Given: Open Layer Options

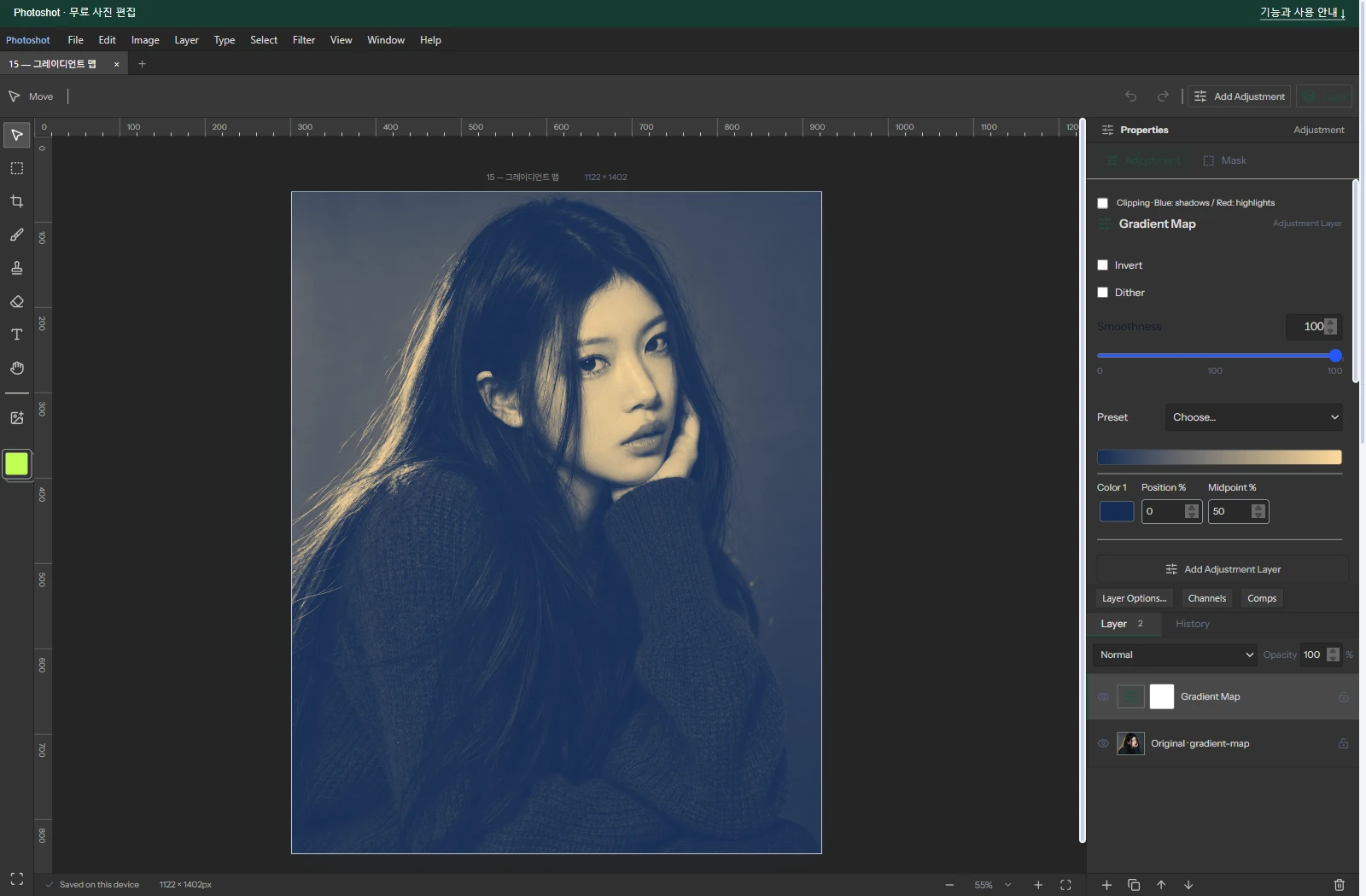Looking at the screenshot, I should 1134,599.
